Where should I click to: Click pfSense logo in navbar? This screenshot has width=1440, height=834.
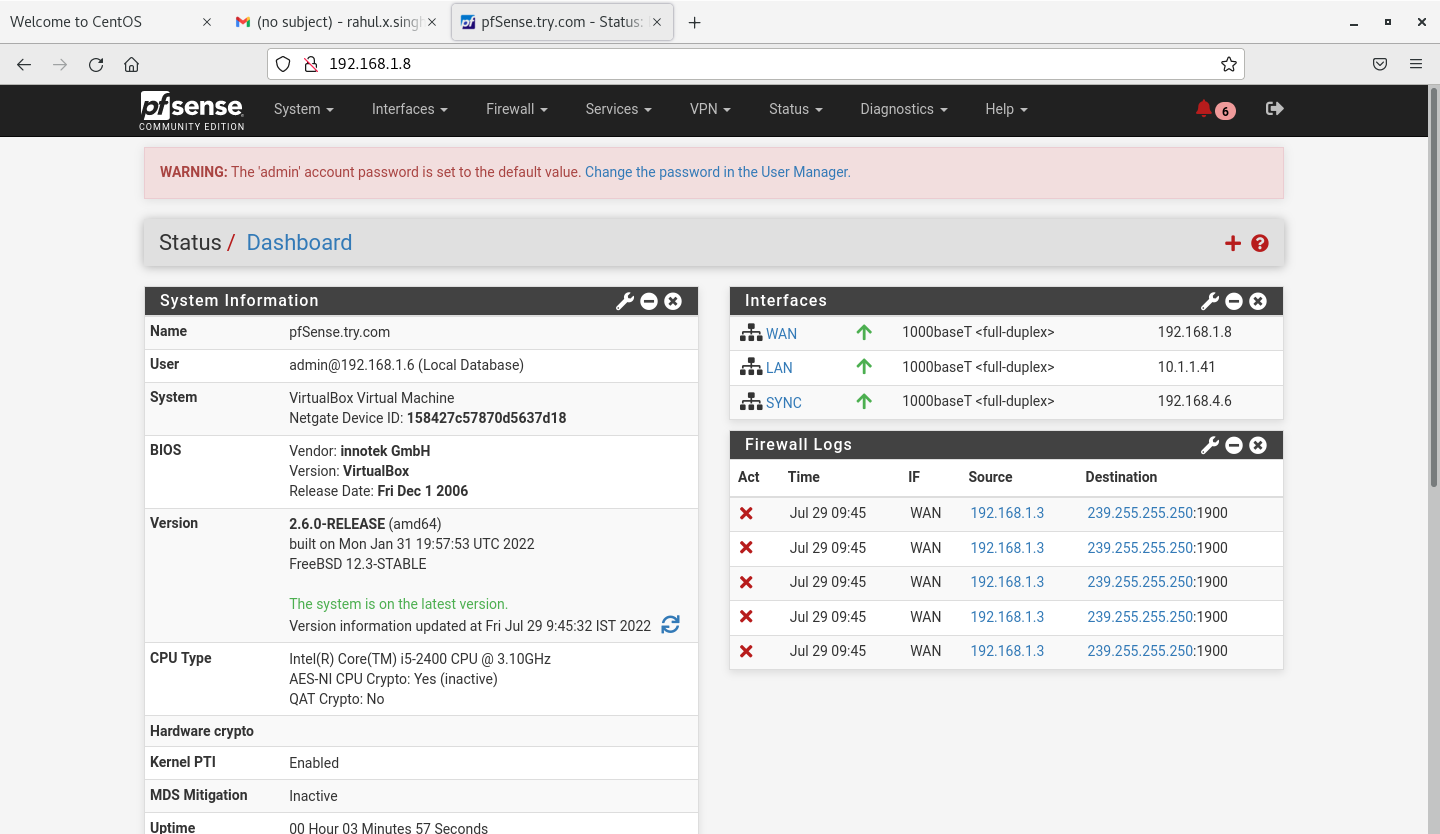[192, 110]
